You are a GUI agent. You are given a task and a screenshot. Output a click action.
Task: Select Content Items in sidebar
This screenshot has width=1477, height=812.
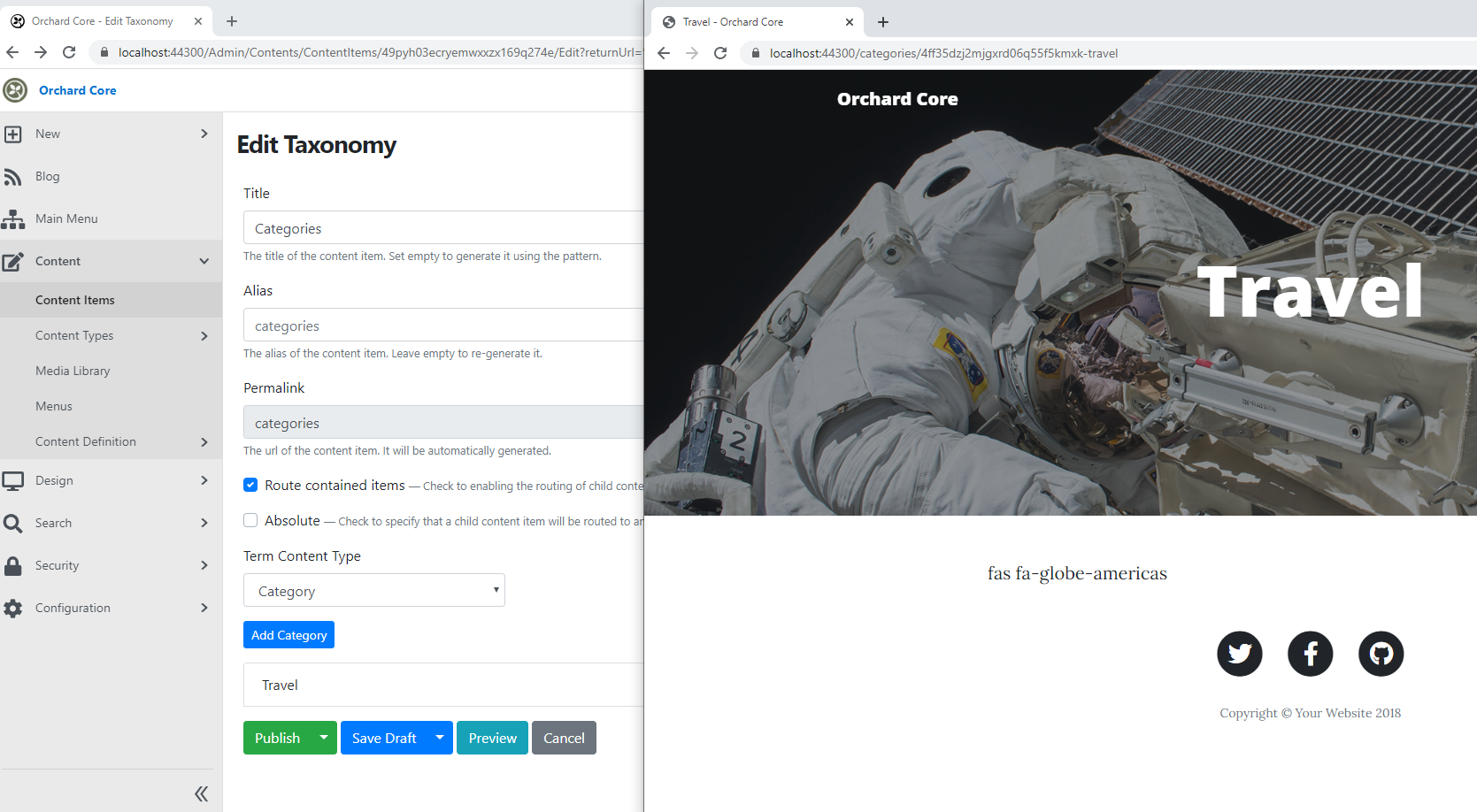(x=111, y=300)
